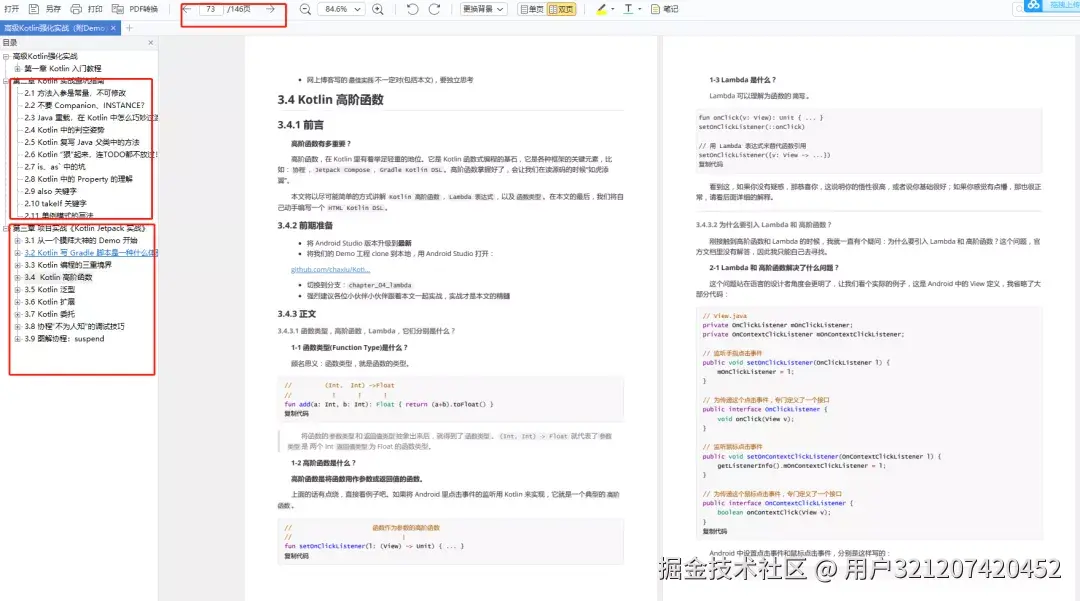Open the 更换背景 background dropdown
This screenshot has width=1080, height=601.
click(x=484, y=9)
